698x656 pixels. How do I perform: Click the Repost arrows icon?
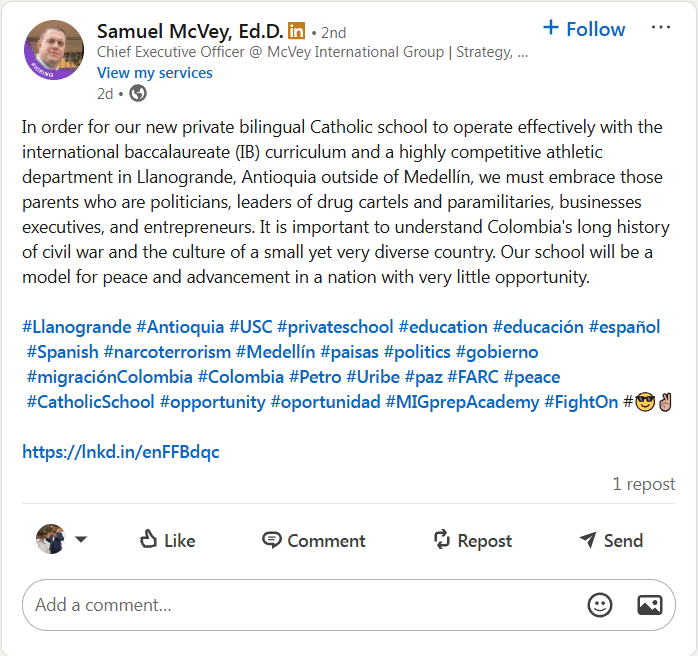(442, 540)
